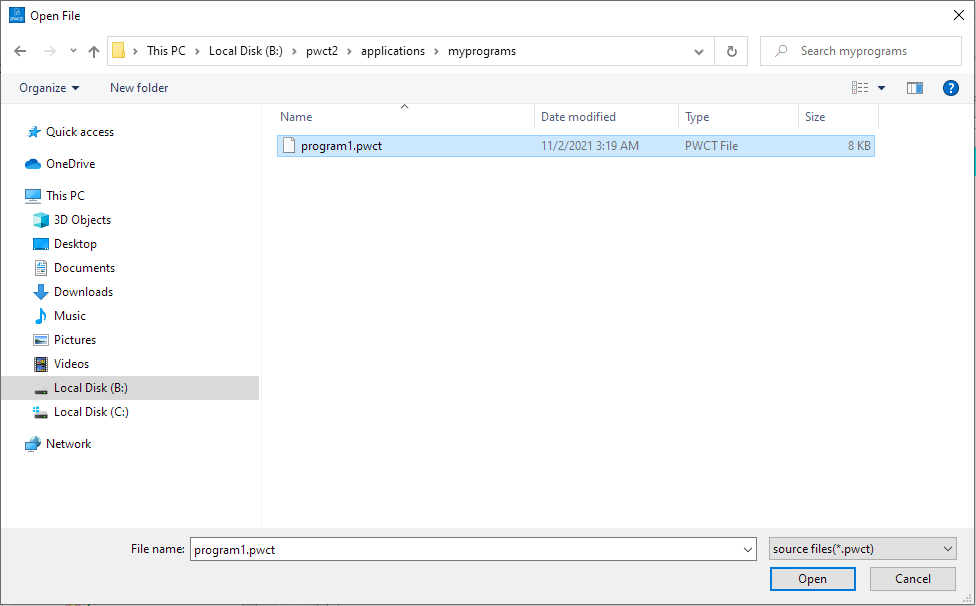Viewport: 976px width, 606px height.
Task: Click the Open button
Action: point(812,579)
